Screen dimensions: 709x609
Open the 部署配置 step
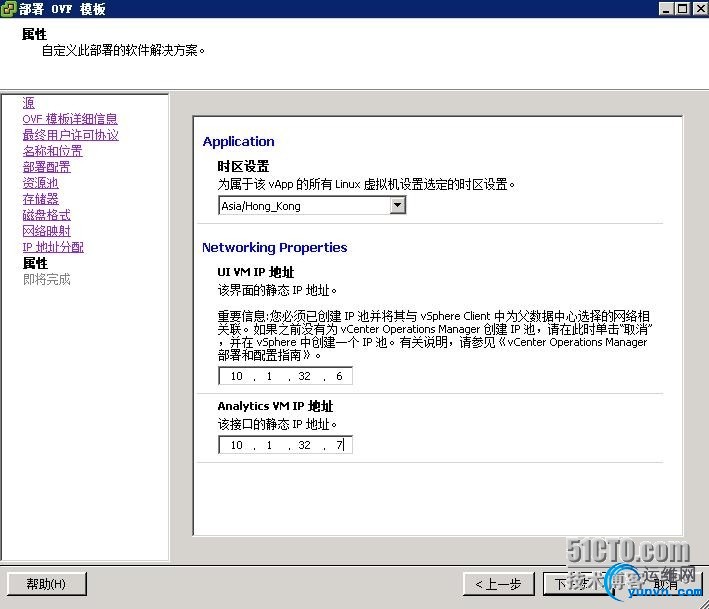(x=47, y=167)
